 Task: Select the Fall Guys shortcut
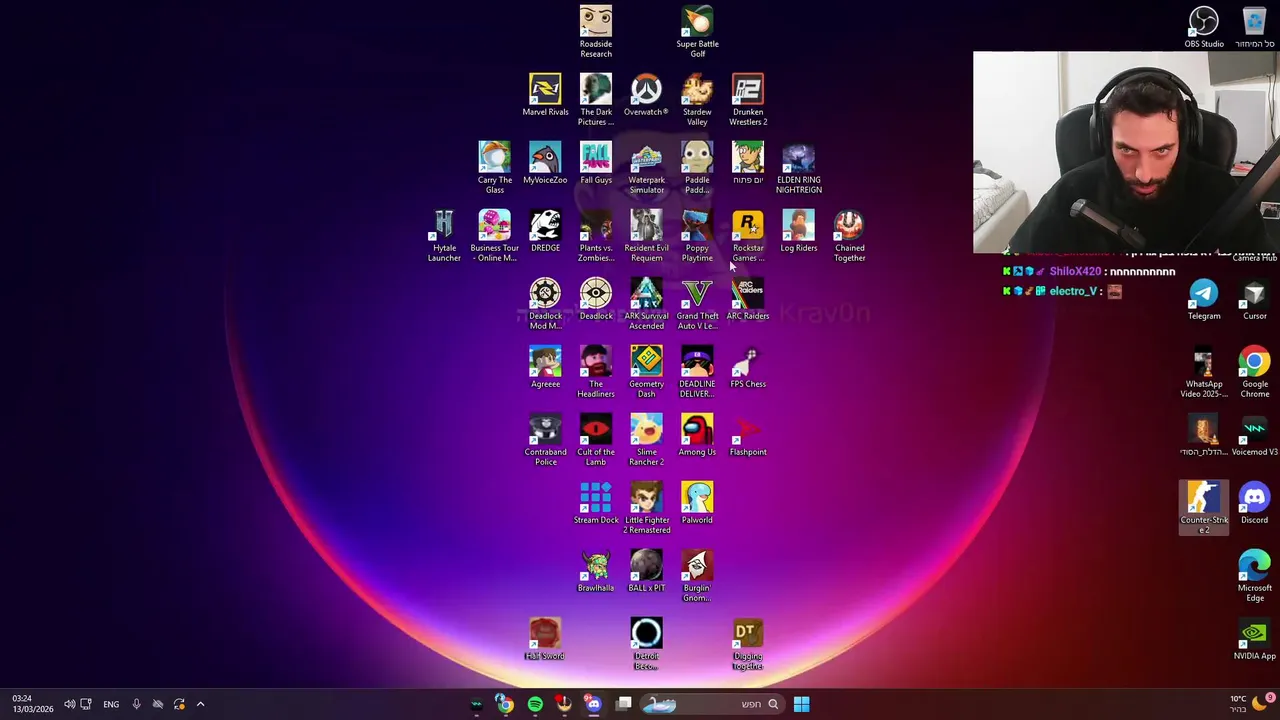pyautogui.click(x=596, y=163)
